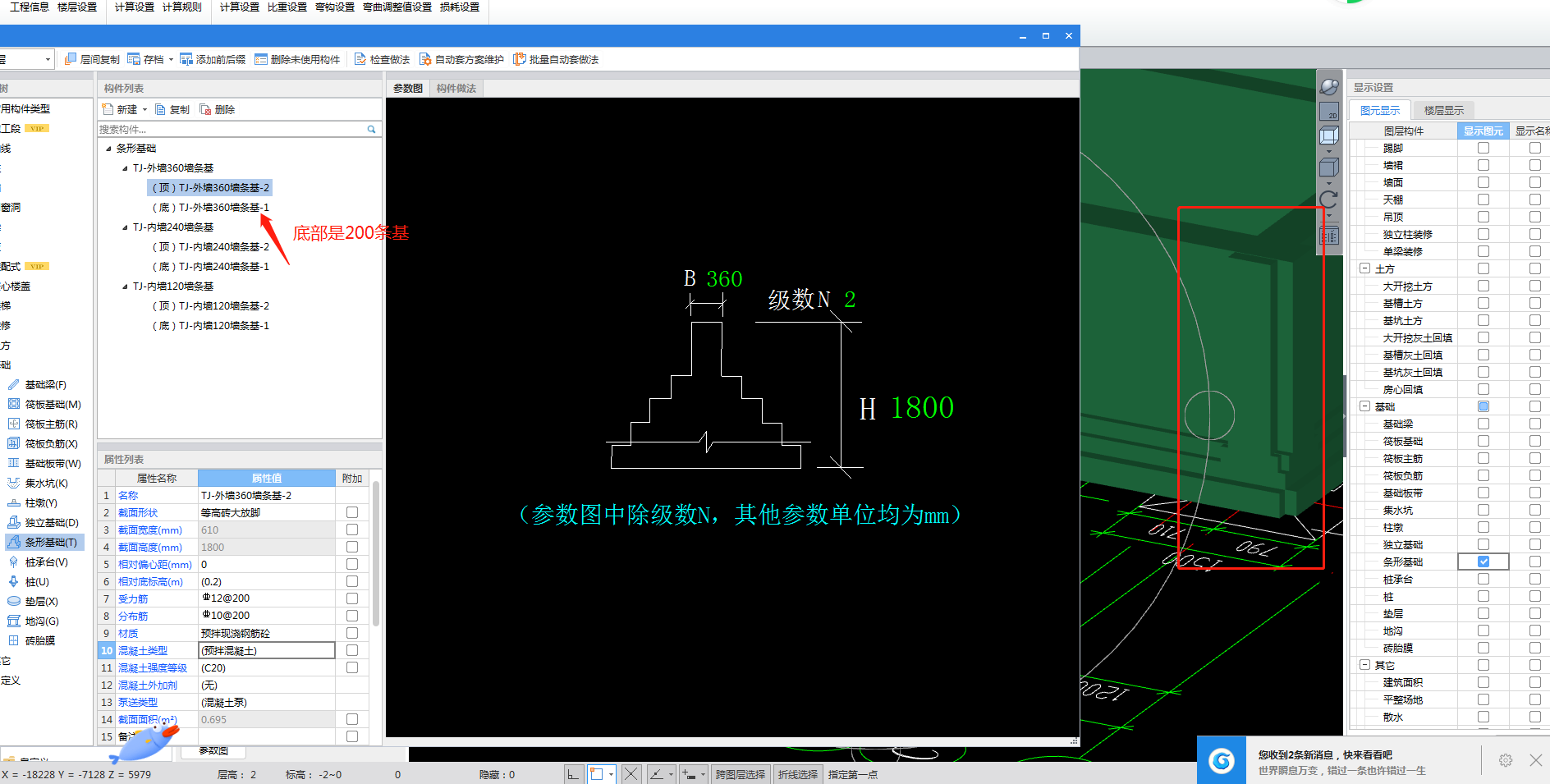Image resolution: width=1550 pixels, height=784 pixels.
Task: Collapse the 条形基础 tree root
Action: point(109,149)
